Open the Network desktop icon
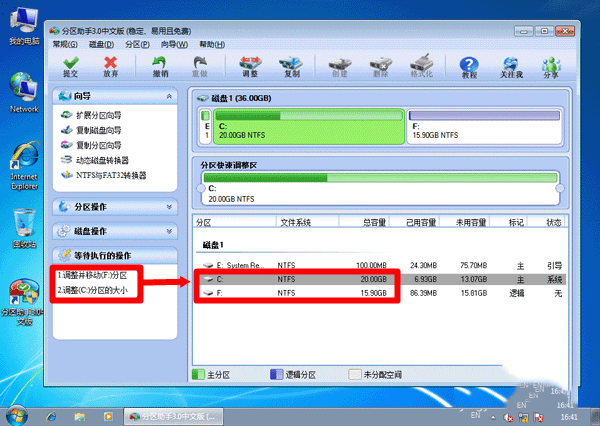Image resolution: width=600 pixels, height=426 pixels. (24, 93)
